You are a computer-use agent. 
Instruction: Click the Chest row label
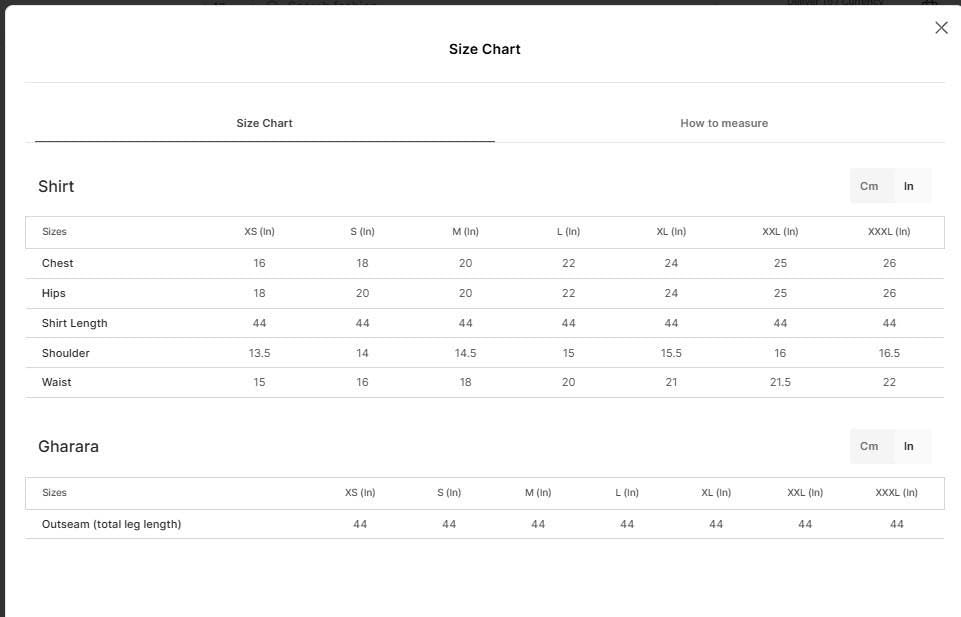pyautogui.click(x=58, y=263)
